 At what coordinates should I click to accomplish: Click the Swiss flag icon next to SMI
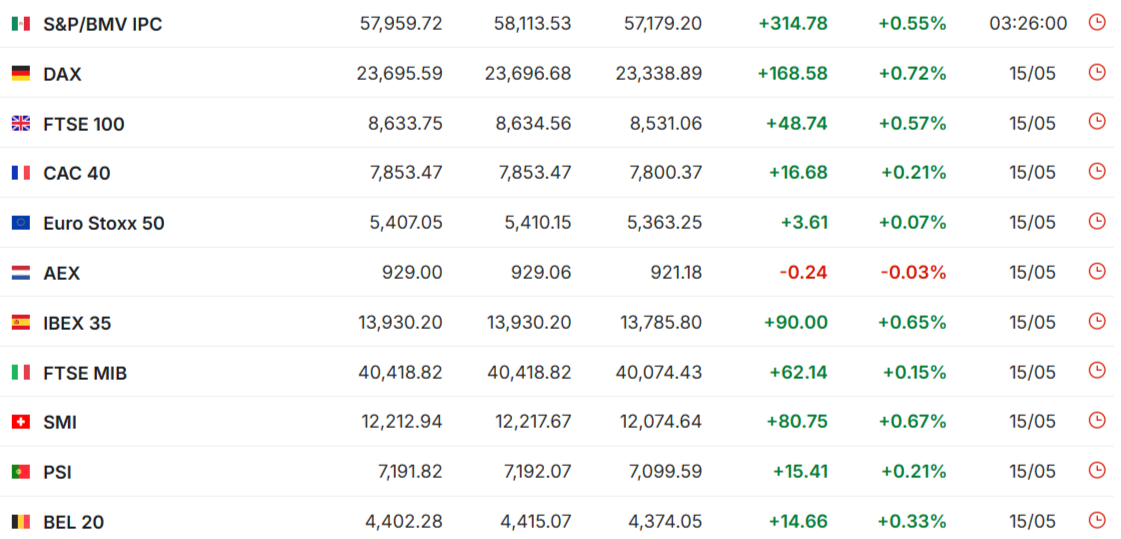(x=21, y=422)
